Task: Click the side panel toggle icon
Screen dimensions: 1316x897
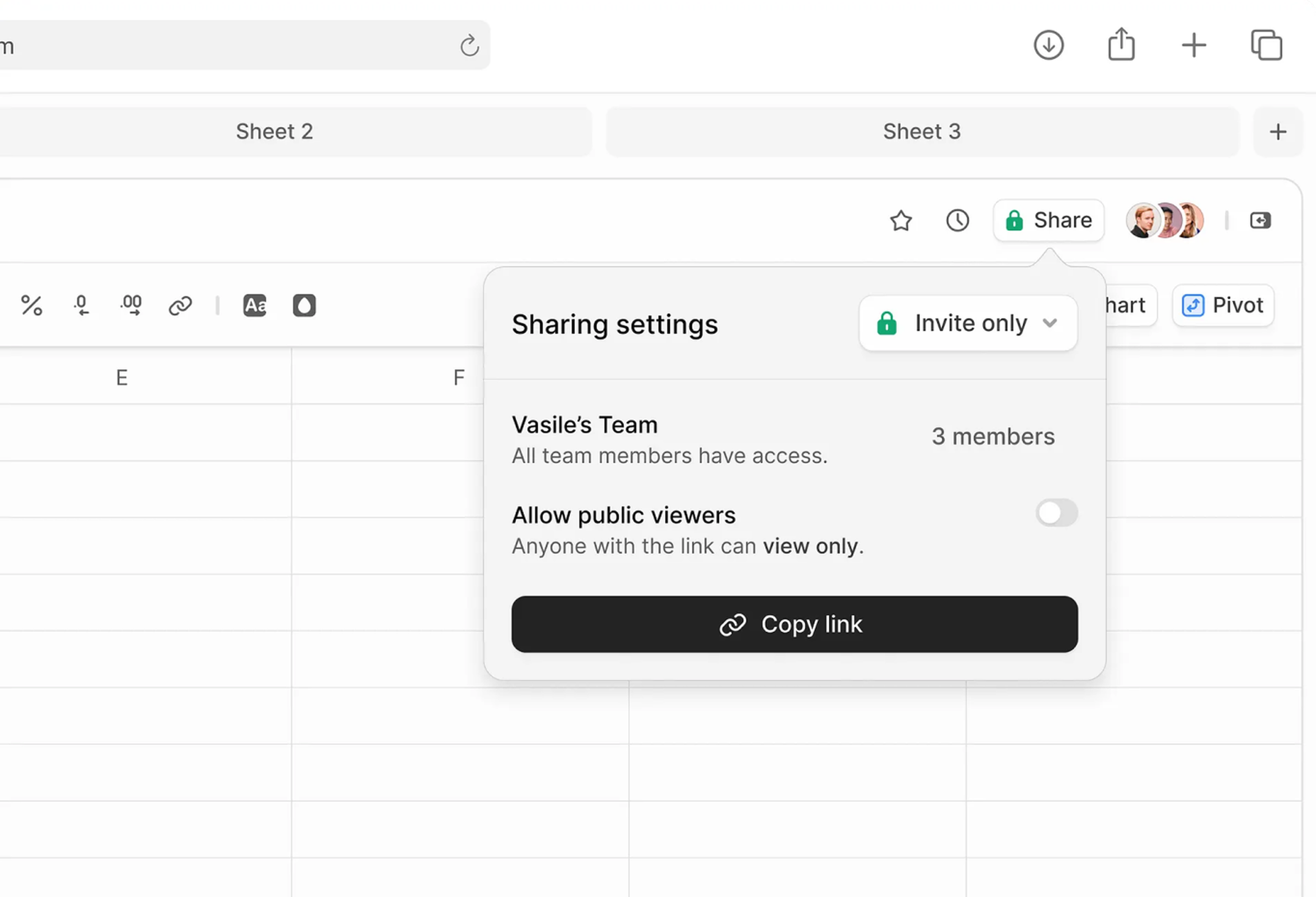Action: [1260, 221]
